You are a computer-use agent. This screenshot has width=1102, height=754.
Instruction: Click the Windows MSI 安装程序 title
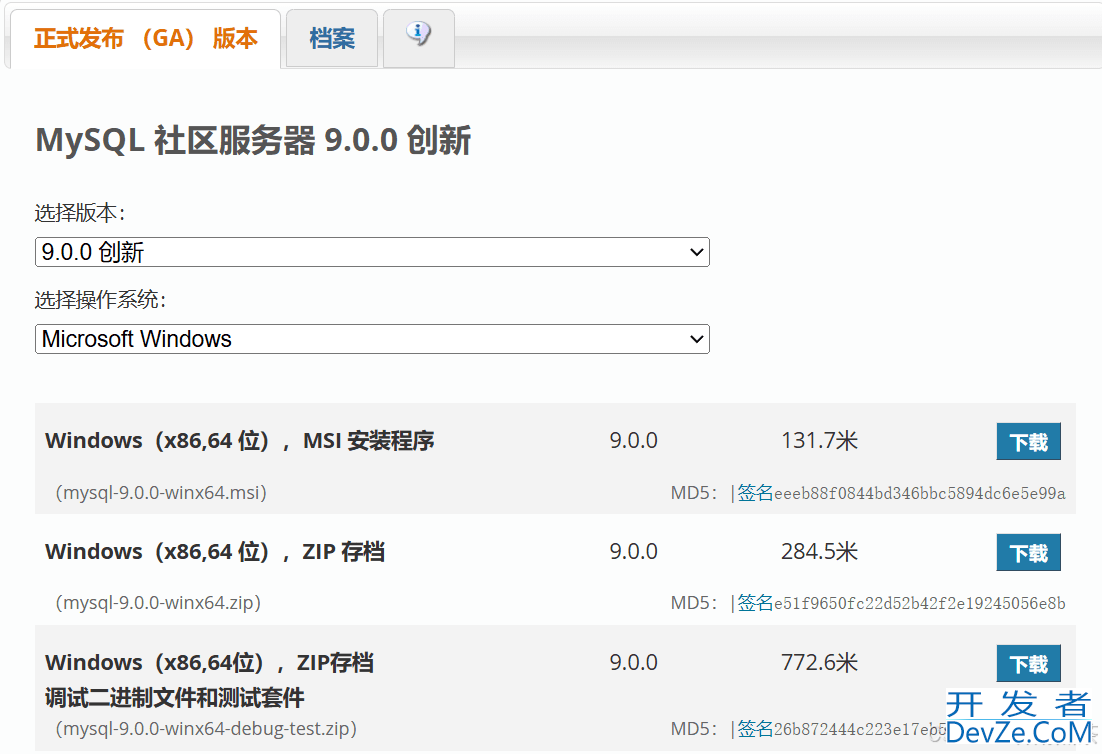[x=240, y=441]
